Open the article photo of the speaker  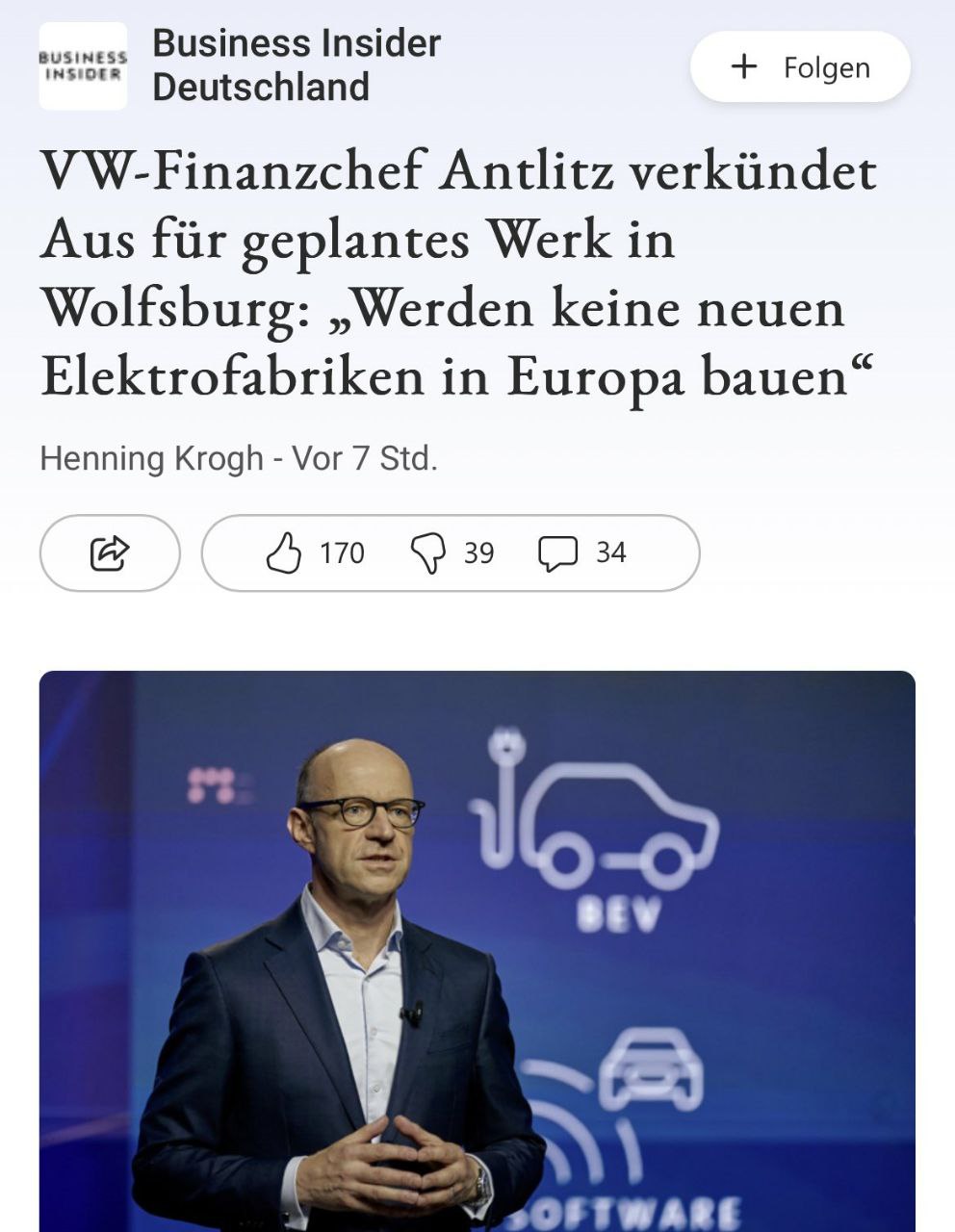click(477, 951)
